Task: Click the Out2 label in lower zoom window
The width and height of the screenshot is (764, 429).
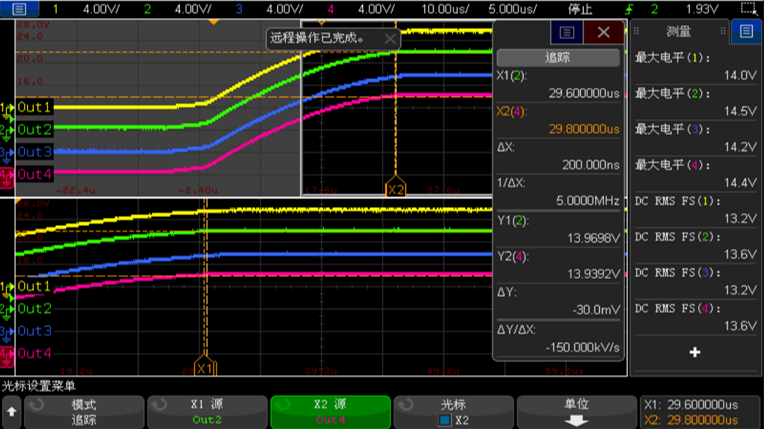Action: (x=34, y=309)
